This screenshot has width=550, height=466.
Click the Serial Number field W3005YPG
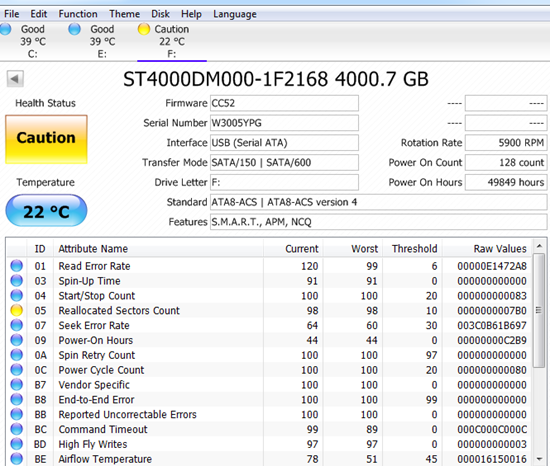(x=284, y=123)
